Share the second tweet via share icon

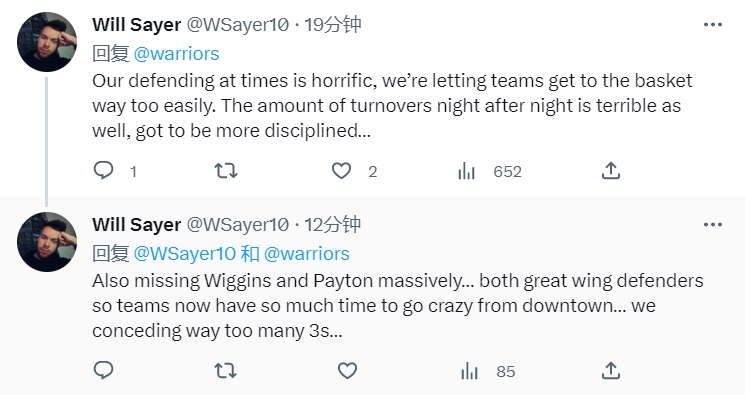[611, 371]
